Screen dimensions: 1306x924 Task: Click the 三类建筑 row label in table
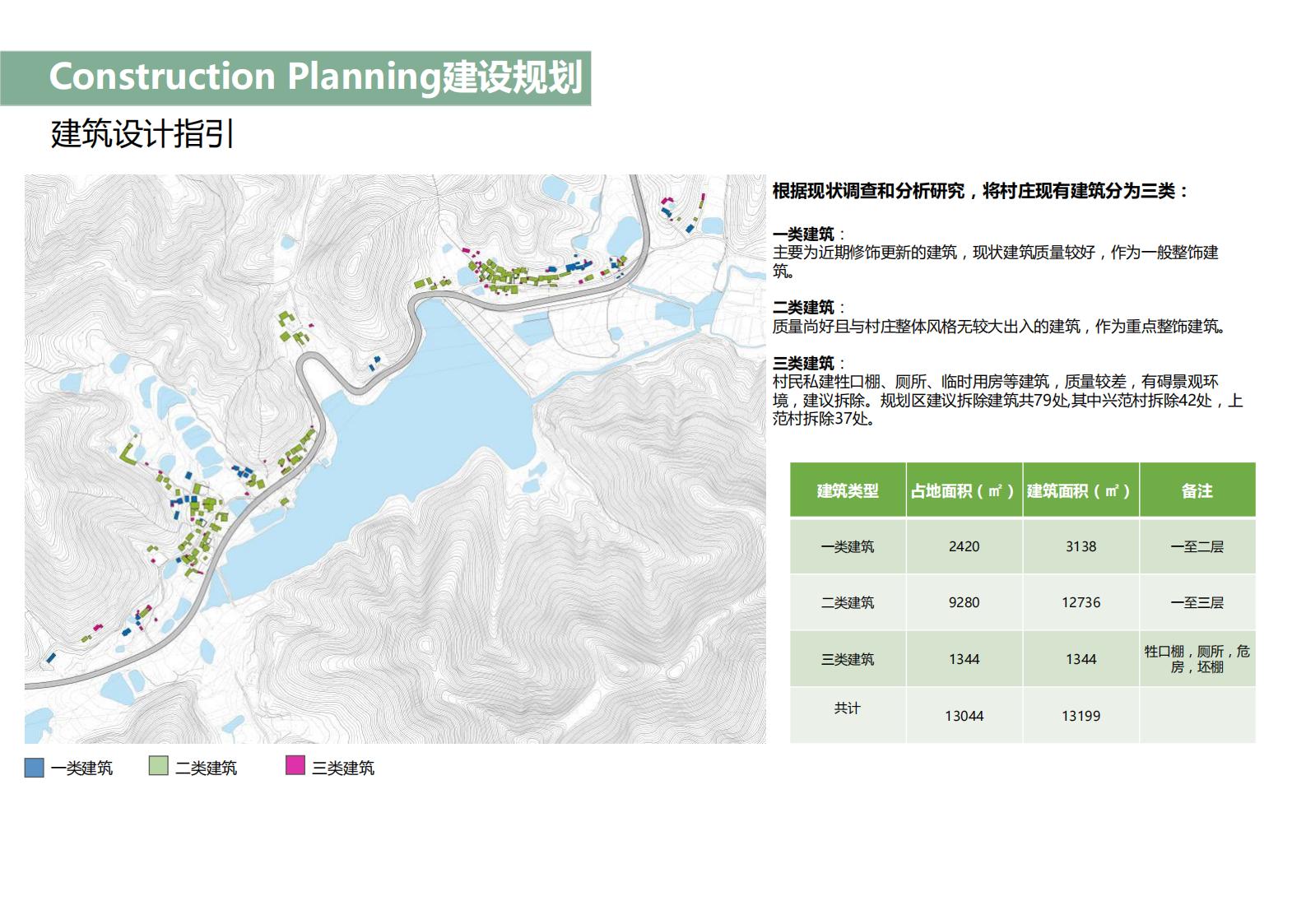(x=848, y=659)
